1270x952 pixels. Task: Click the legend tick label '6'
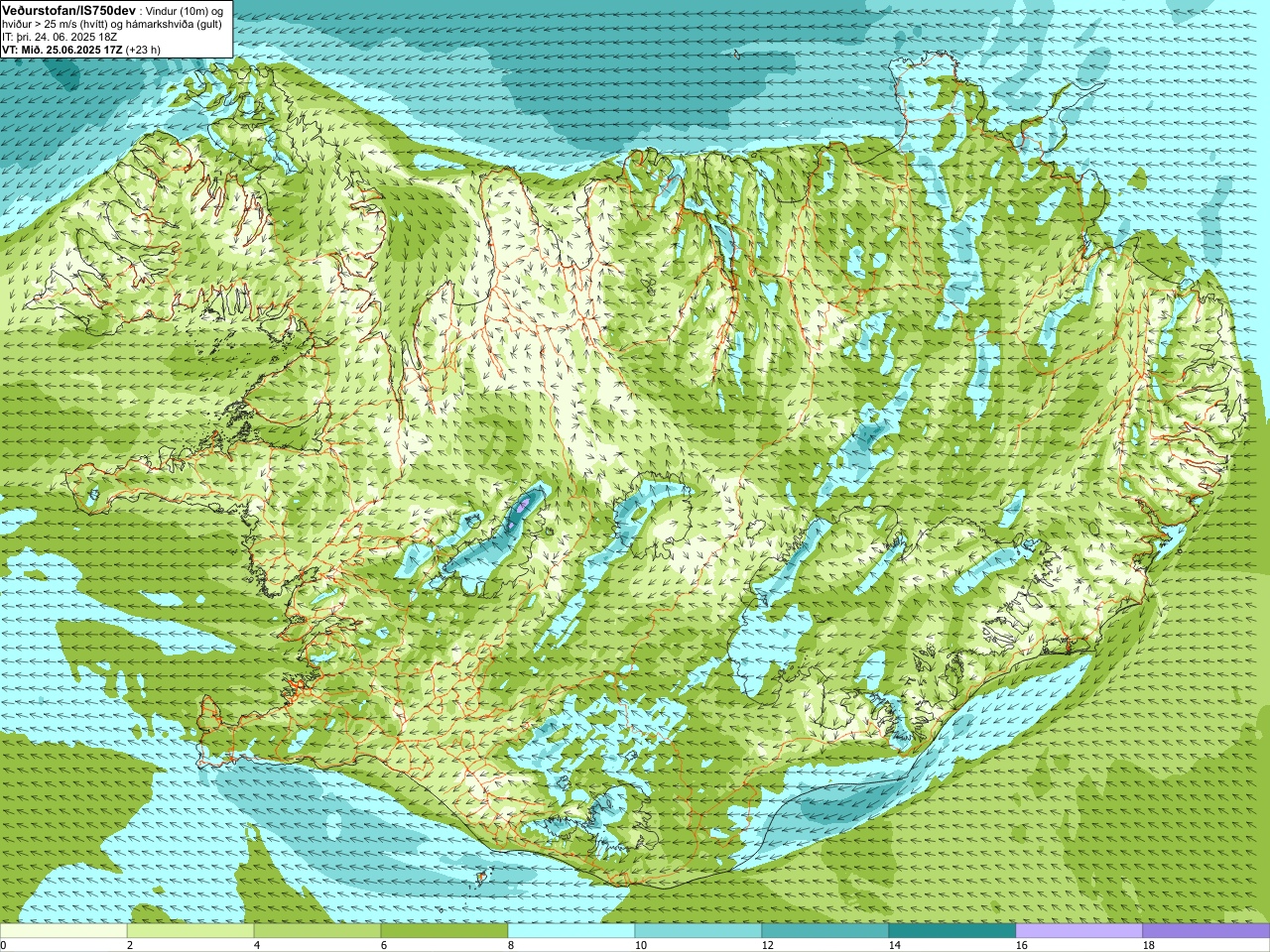coord(384,945)
